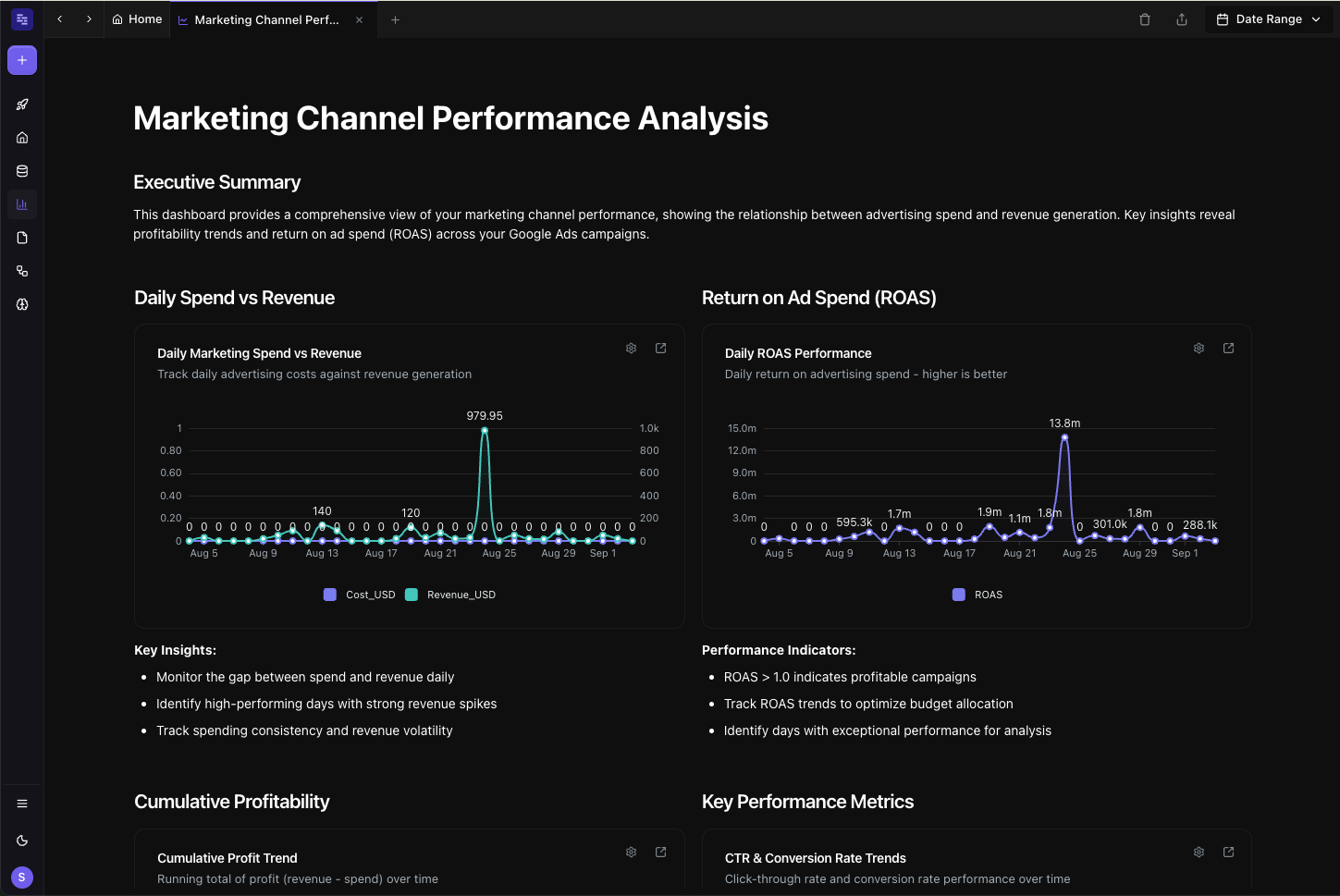The width and height of the screenshot is (1340, 896).
Task: Open the Date Range dropdown
Action: pos(1269,19)
